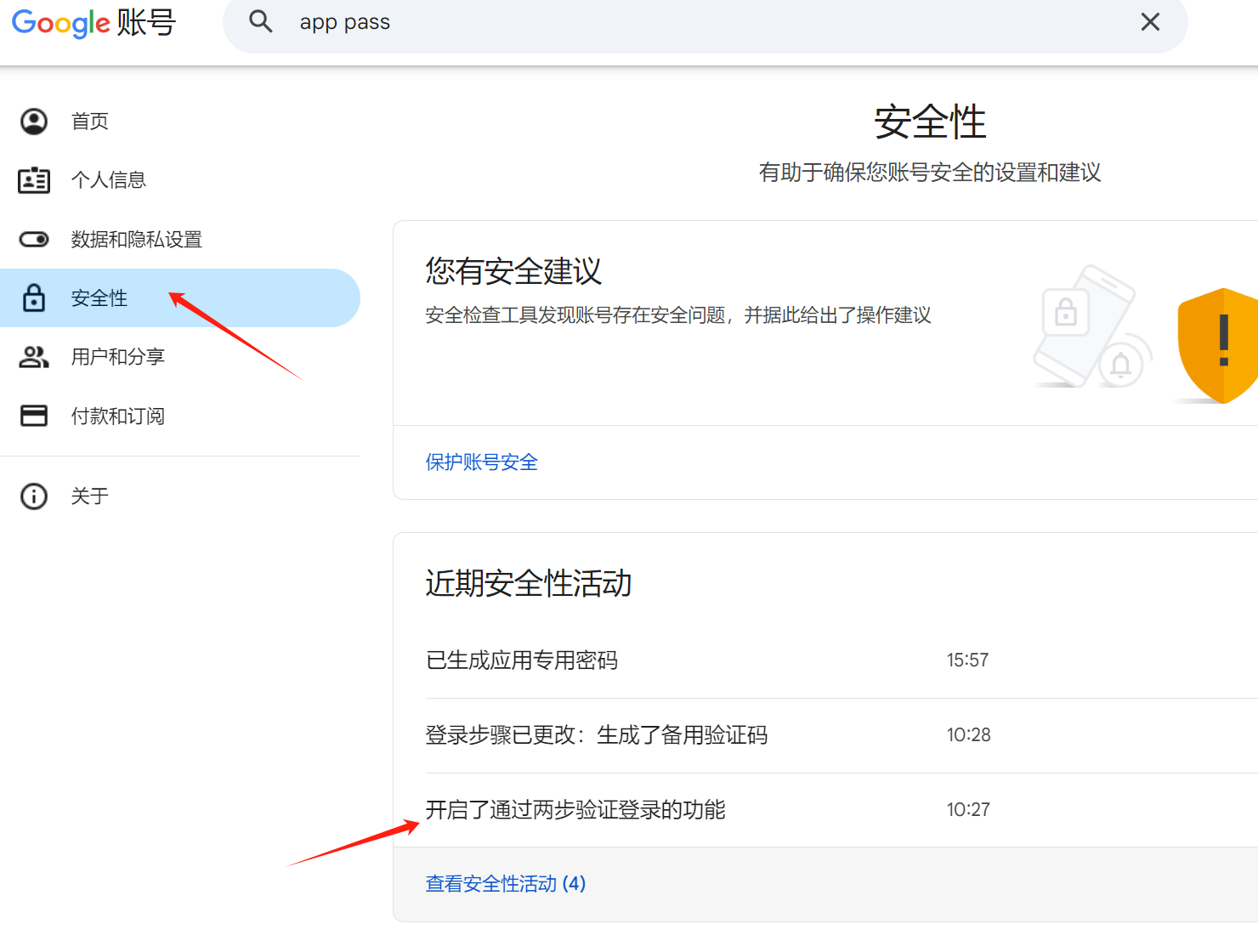Image resolution: width=1258 pixels, height=952 pixels.
Task: Click the search magnifier icon
Action: (261, 21)
